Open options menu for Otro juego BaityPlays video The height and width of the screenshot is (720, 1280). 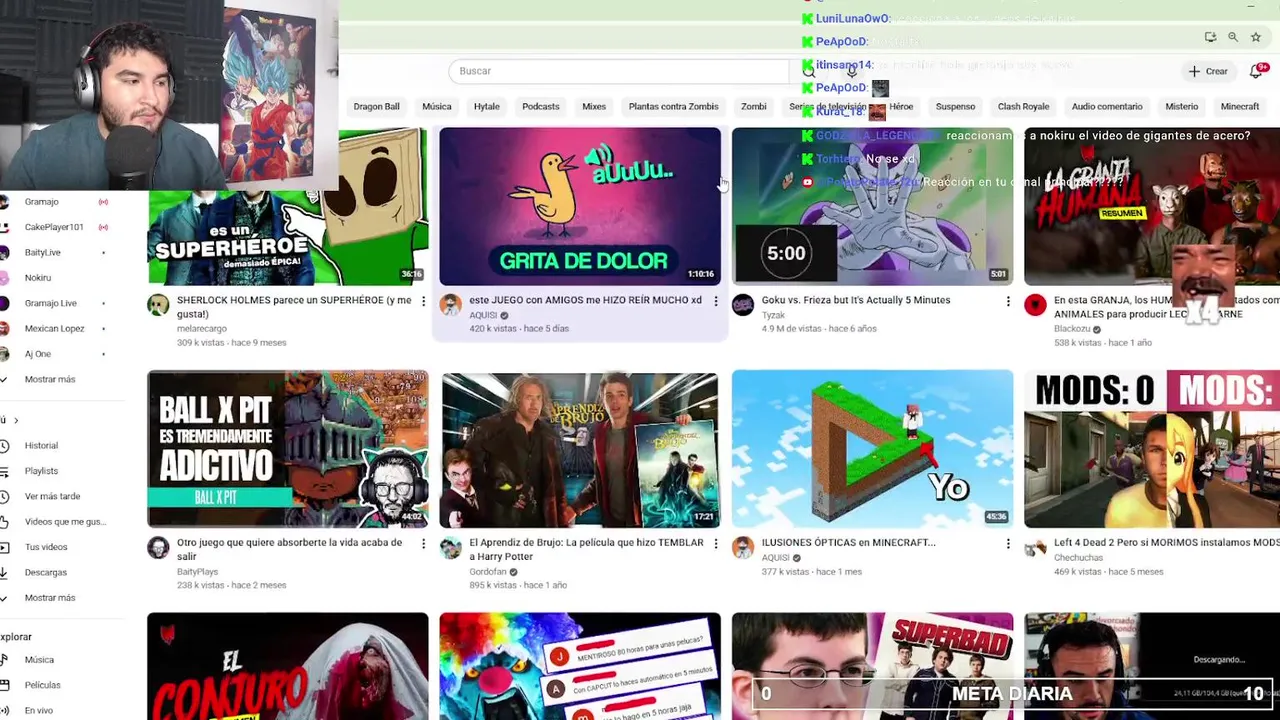tap(423, 544)
